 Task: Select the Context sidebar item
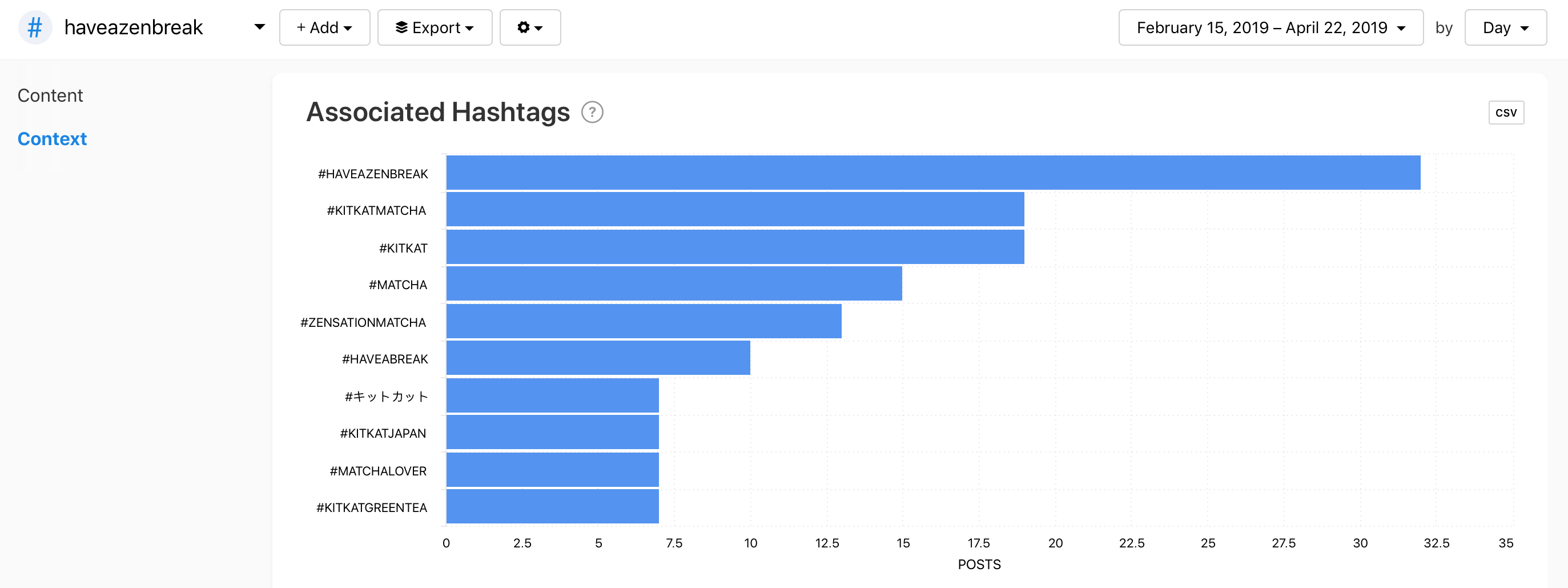coord(53,139)
